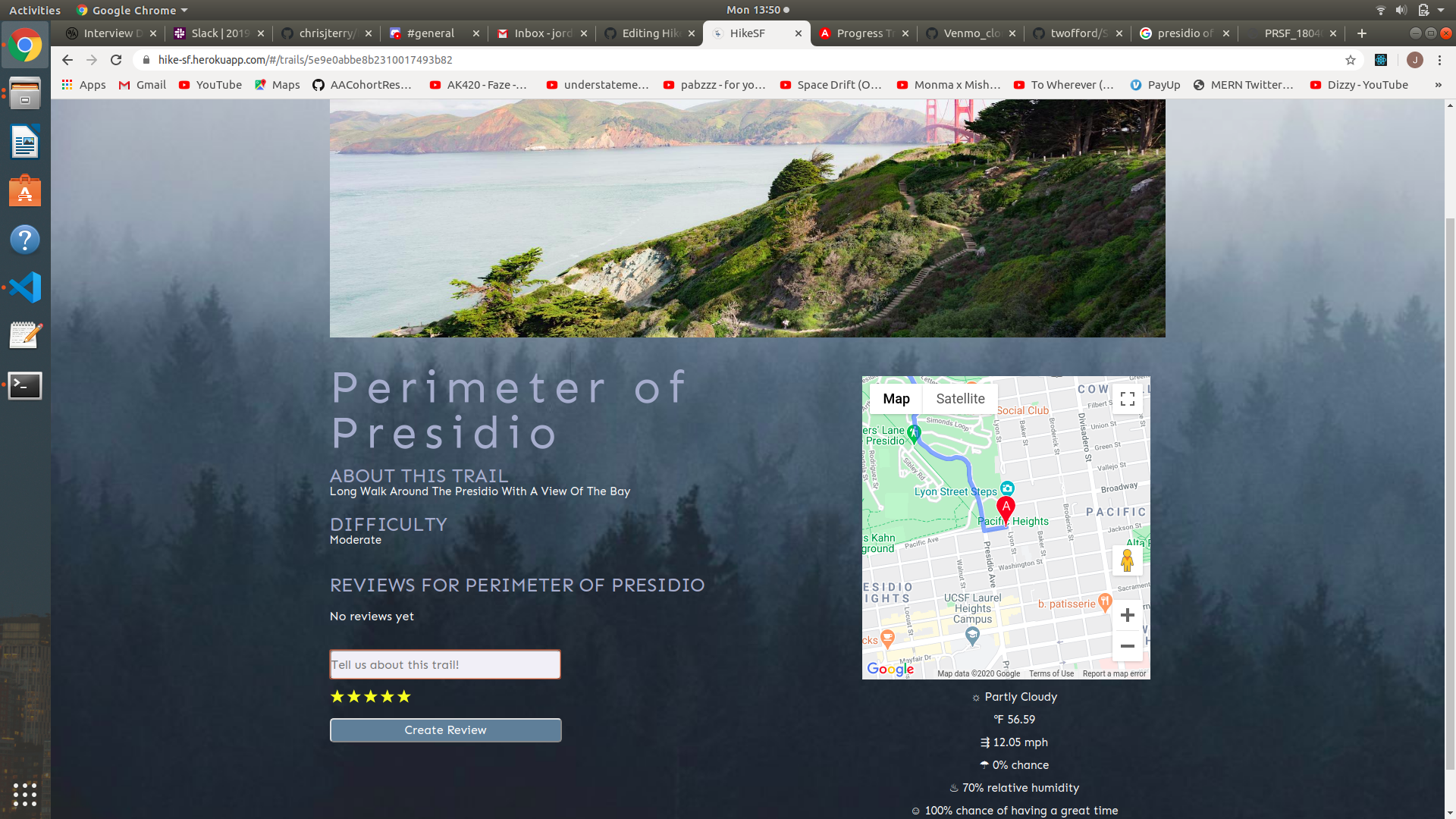This screenshot has width=1456, height=819.
Task: Select the first review star
Action: 337,696
